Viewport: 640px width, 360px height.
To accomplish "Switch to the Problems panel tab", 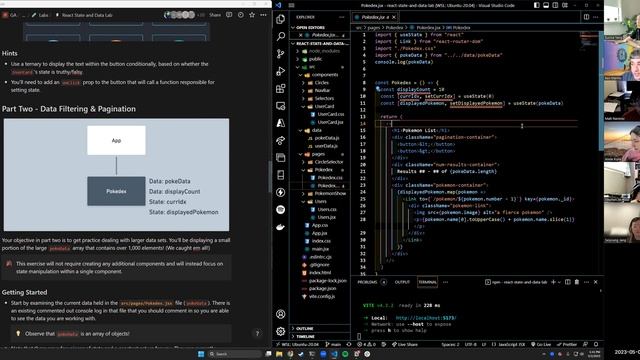I will pyautogui.click(x=367, y=282).
